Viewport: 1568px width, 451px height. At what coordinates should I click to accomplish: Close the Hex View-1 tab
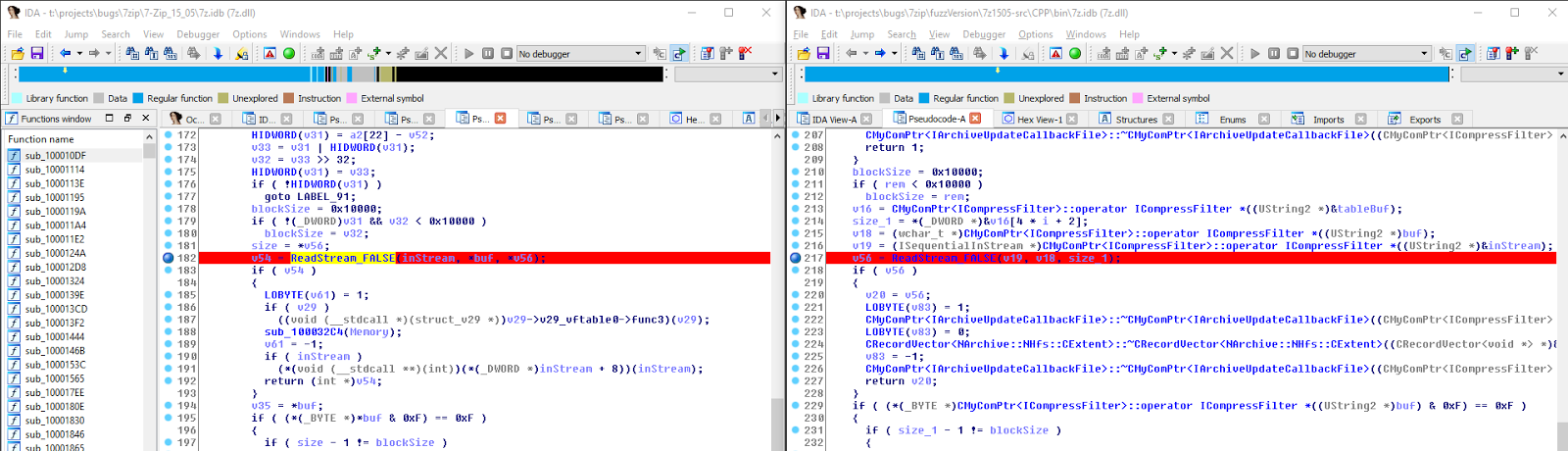pos(1072,120)
